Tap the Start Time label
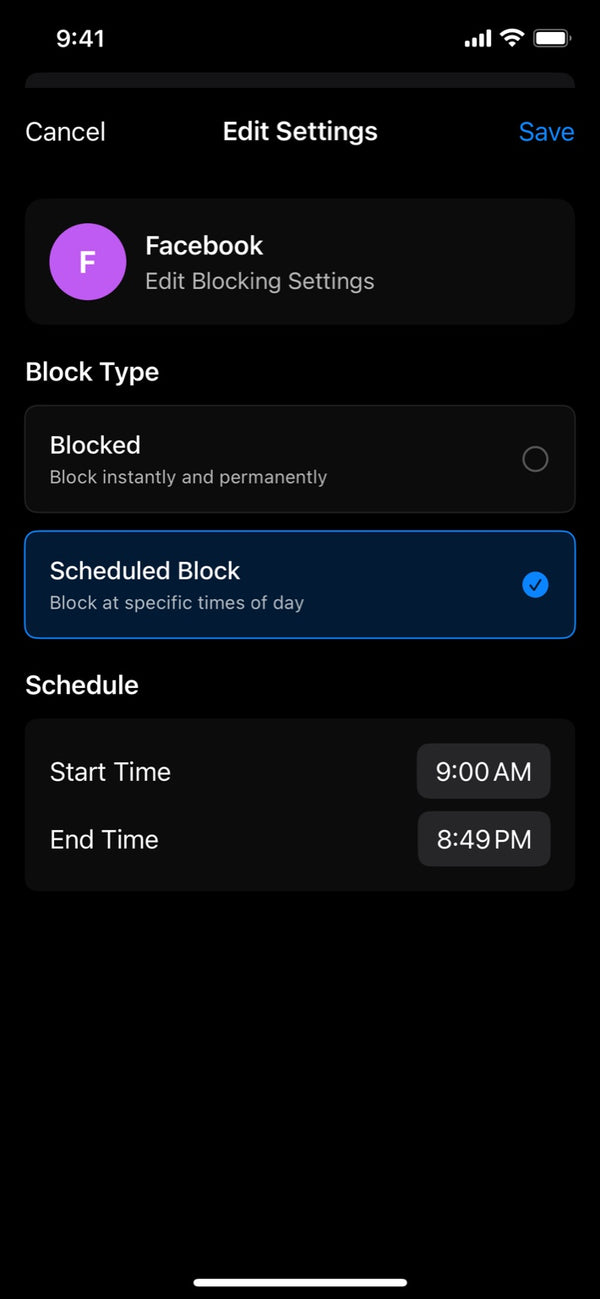Viewport: 600px width, 1299px height. pos(110,772)
